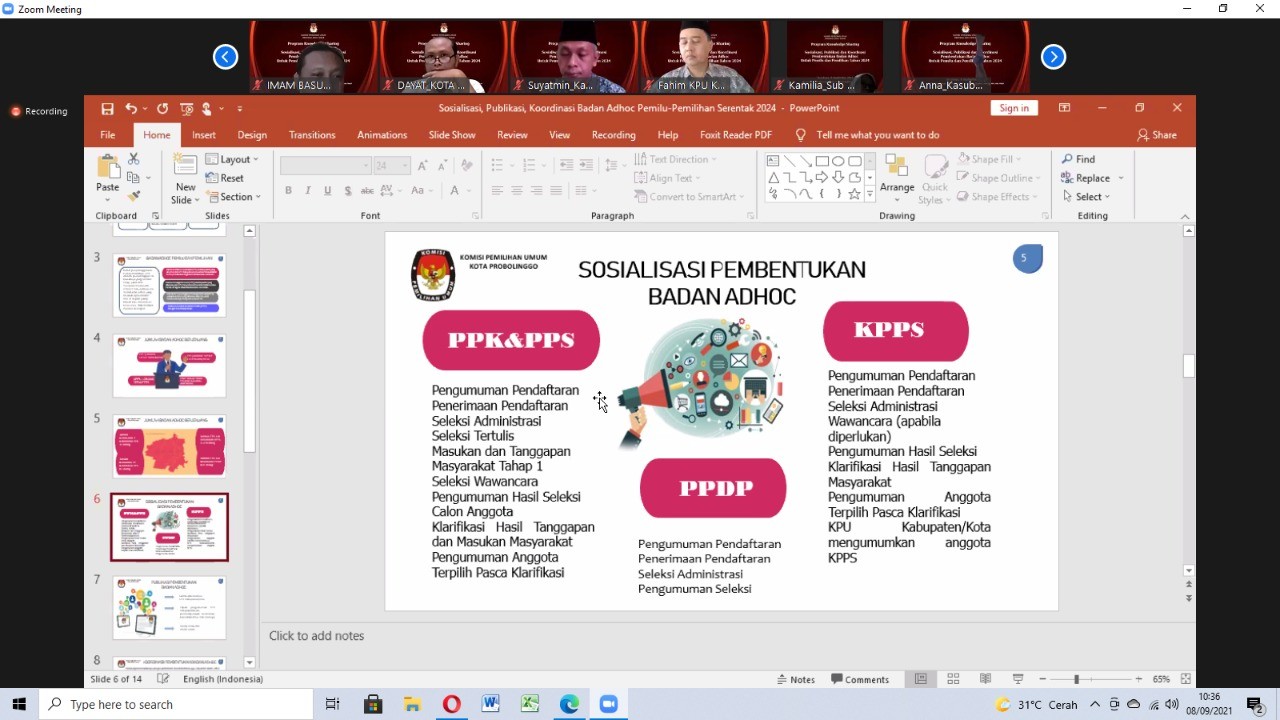This screenshot has height=720, width=1280.
Task: Click the Fit slide to window icon
Action: (1186, 679)
